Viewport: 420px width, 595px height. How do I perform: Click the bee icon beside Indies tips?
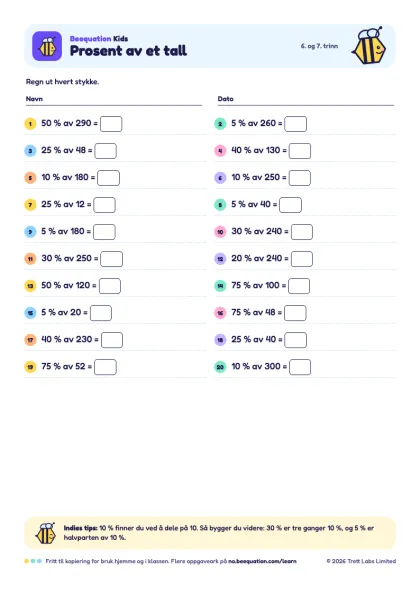46,533
